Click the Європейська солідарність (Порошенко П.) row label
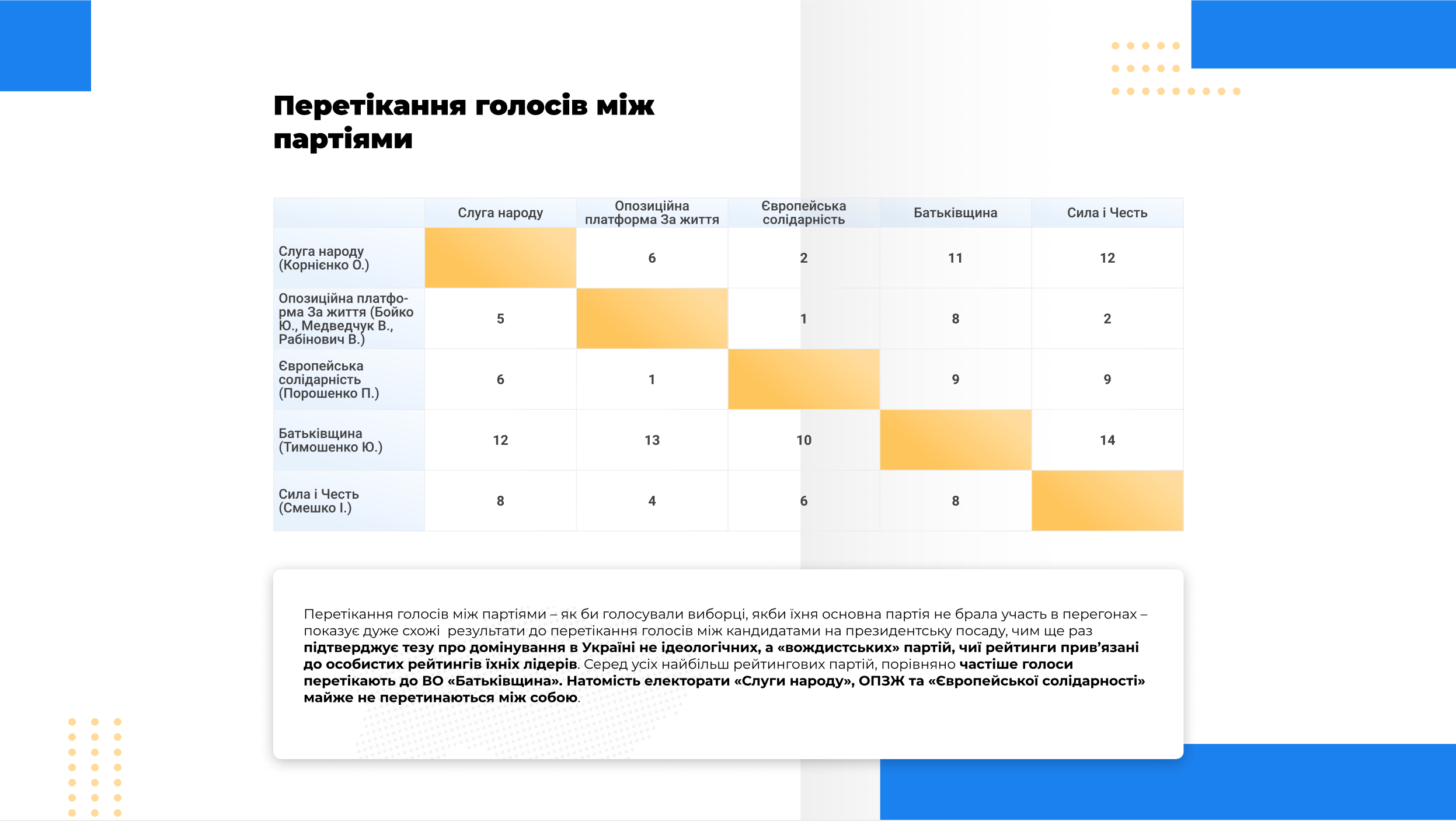1456x821 pixels. coord(329,380)
